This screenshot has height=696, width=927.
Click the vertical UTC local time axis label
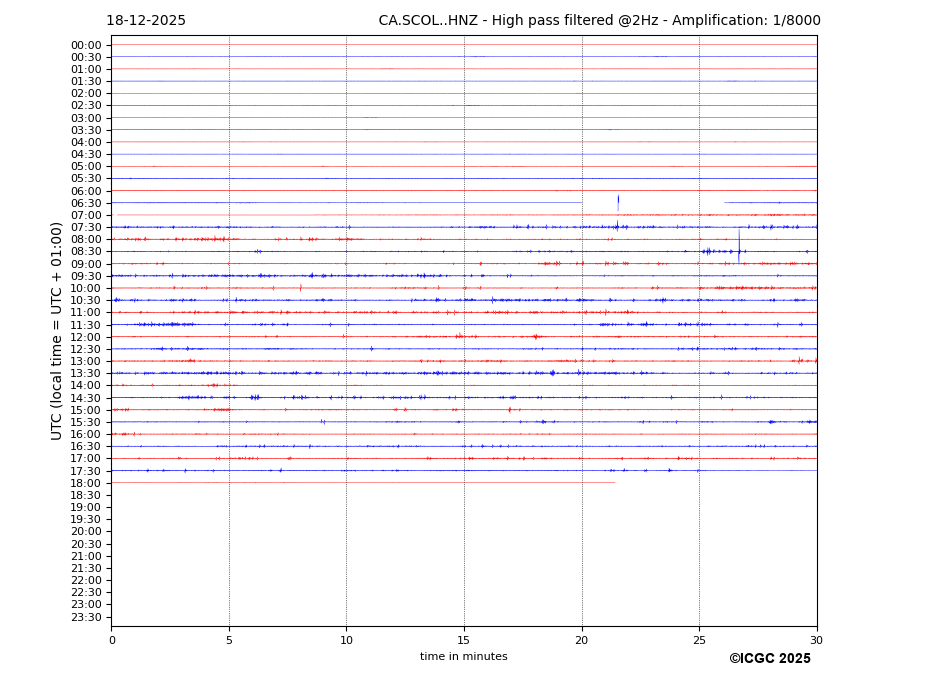[x=57, y=330]
